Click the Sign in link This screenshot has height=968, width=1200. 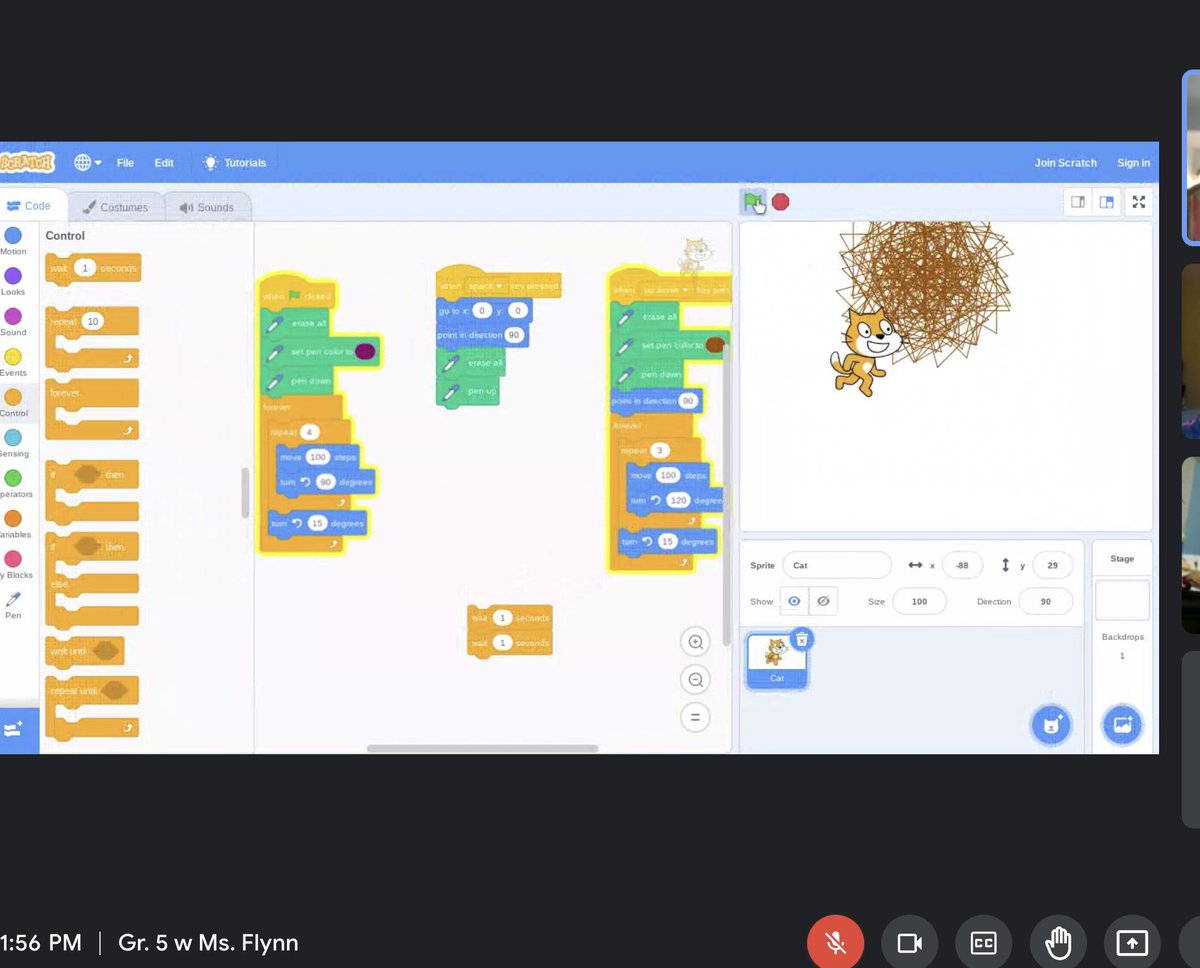1133,162
